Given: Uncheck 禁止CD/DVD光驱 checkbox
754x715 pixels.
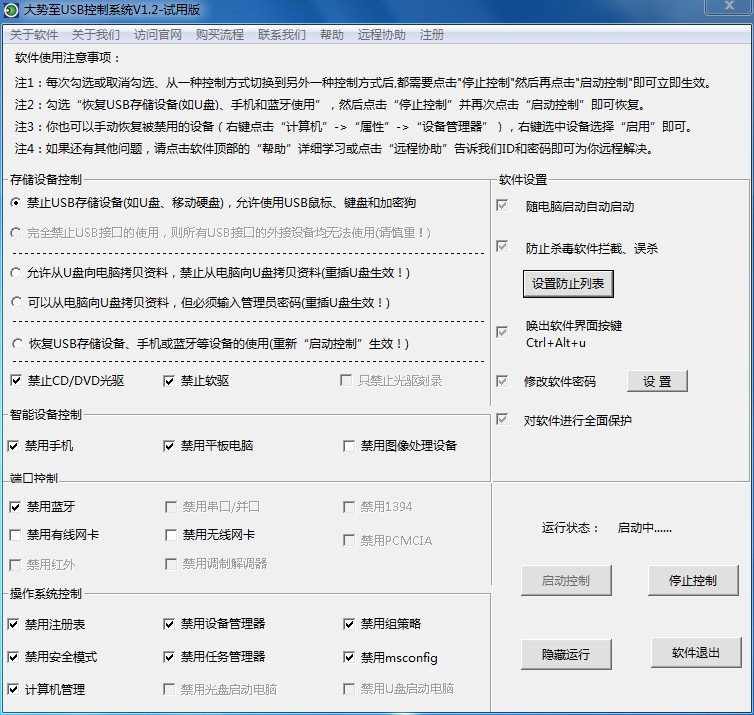Looking at the screenshot, I should tap(16, 381).
